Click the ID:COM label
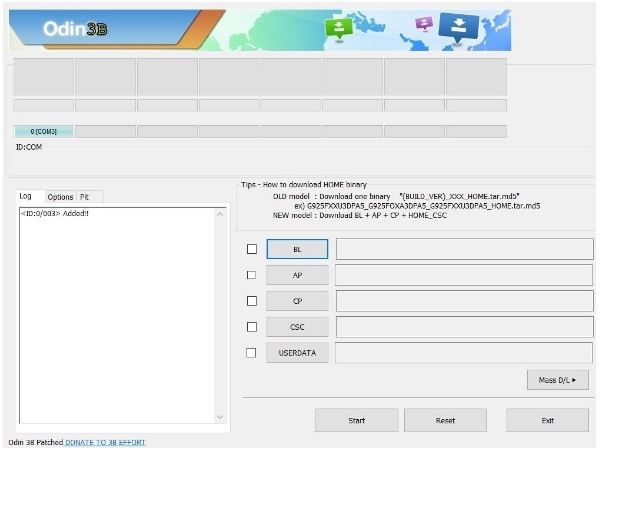Image resolution: width=640 pixels, height=524 pixels. tap(29, 147)
